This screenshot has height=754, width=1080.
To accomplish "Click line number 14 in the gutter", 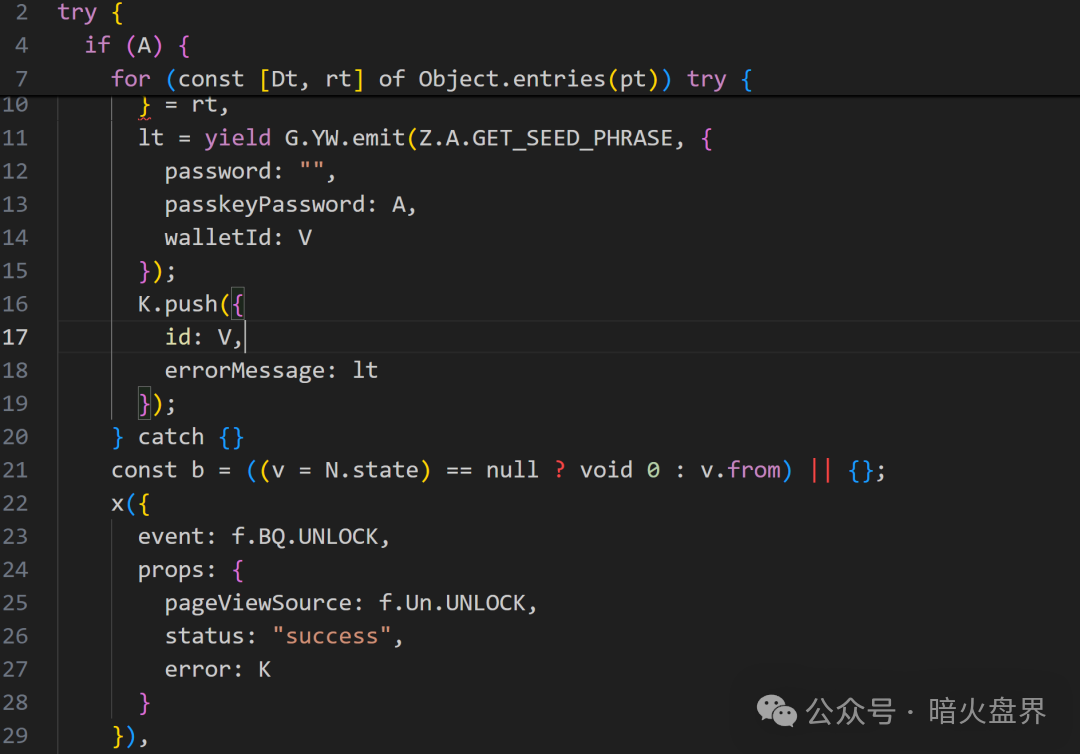I will [x=15, y=238].
